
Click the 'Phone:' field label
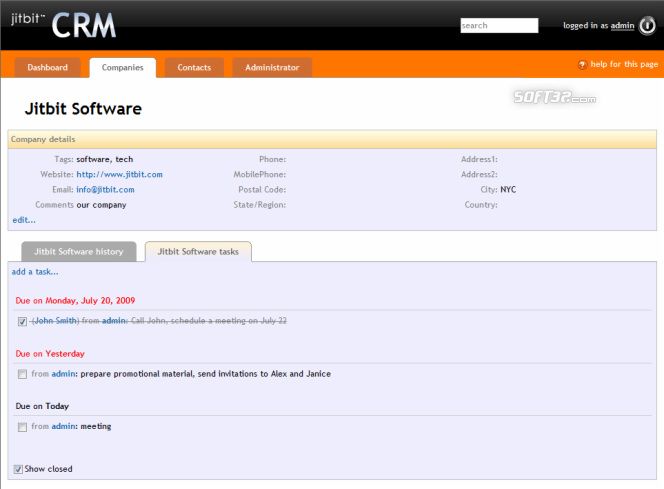click(x=272, y=159)
